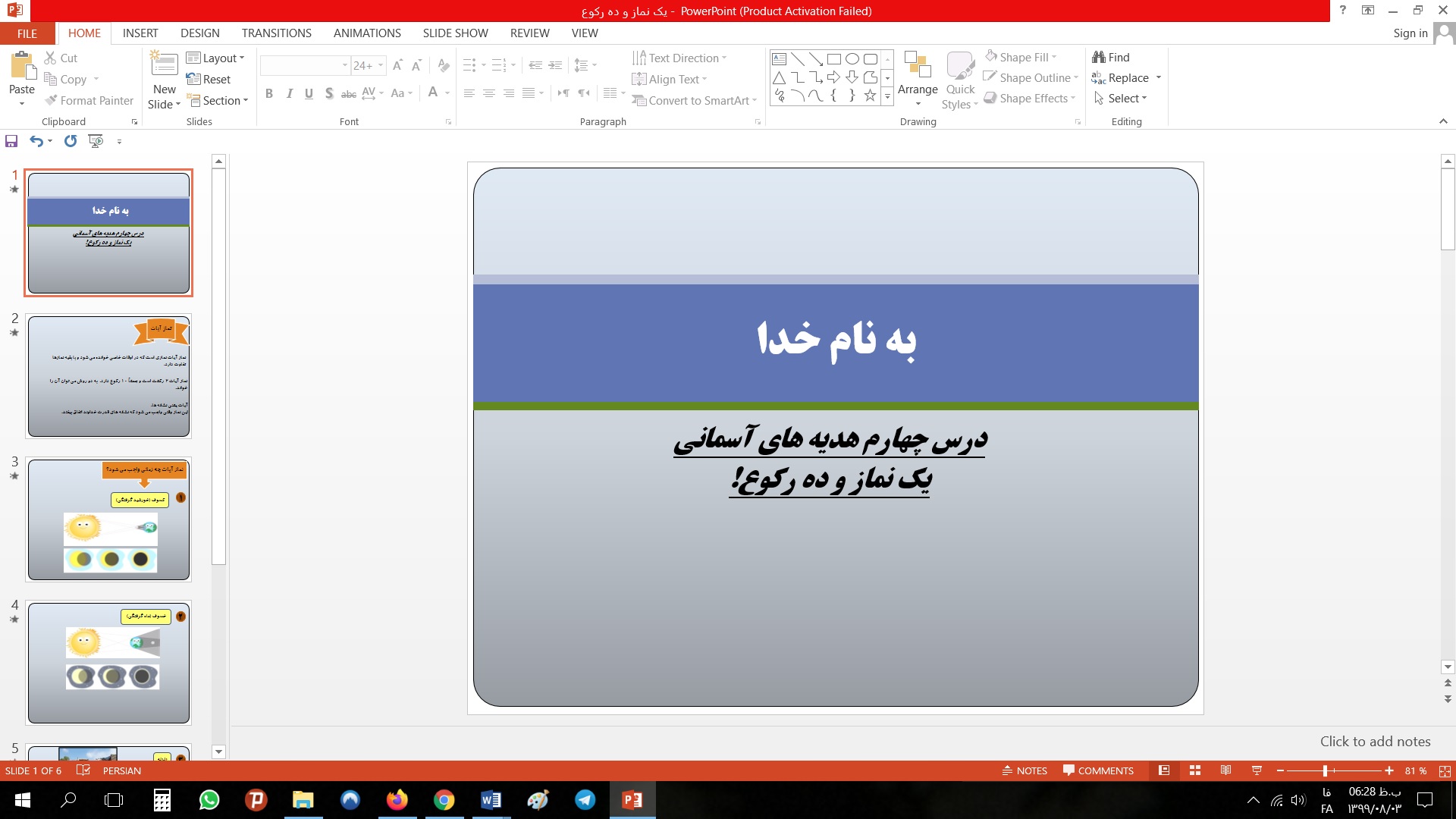Image resolution: width=1456 pixels, height=819 pixels.
Task: Click the Undo arrow icon
Action: coord(36,141)
